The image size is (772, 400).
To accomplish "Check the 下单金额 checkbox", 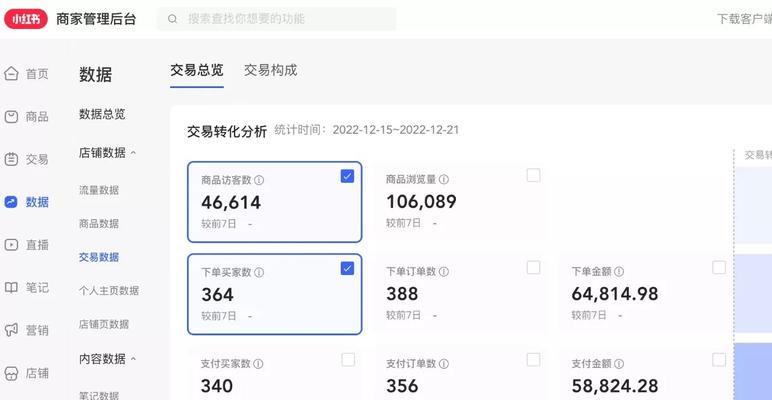I will tap(719, 267).
